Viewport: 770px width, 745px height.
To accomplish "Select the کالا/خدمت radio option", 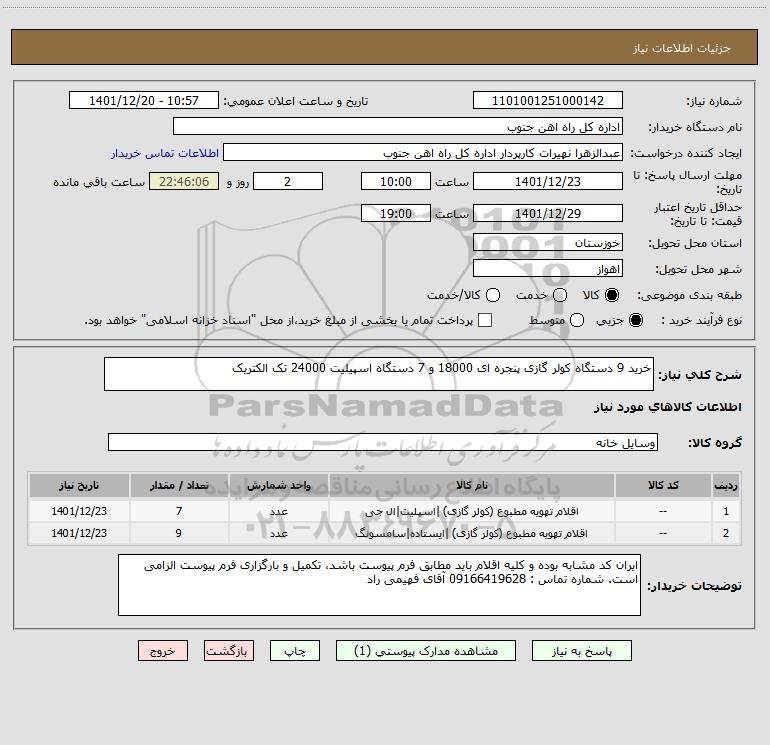I will click(493, 295).
